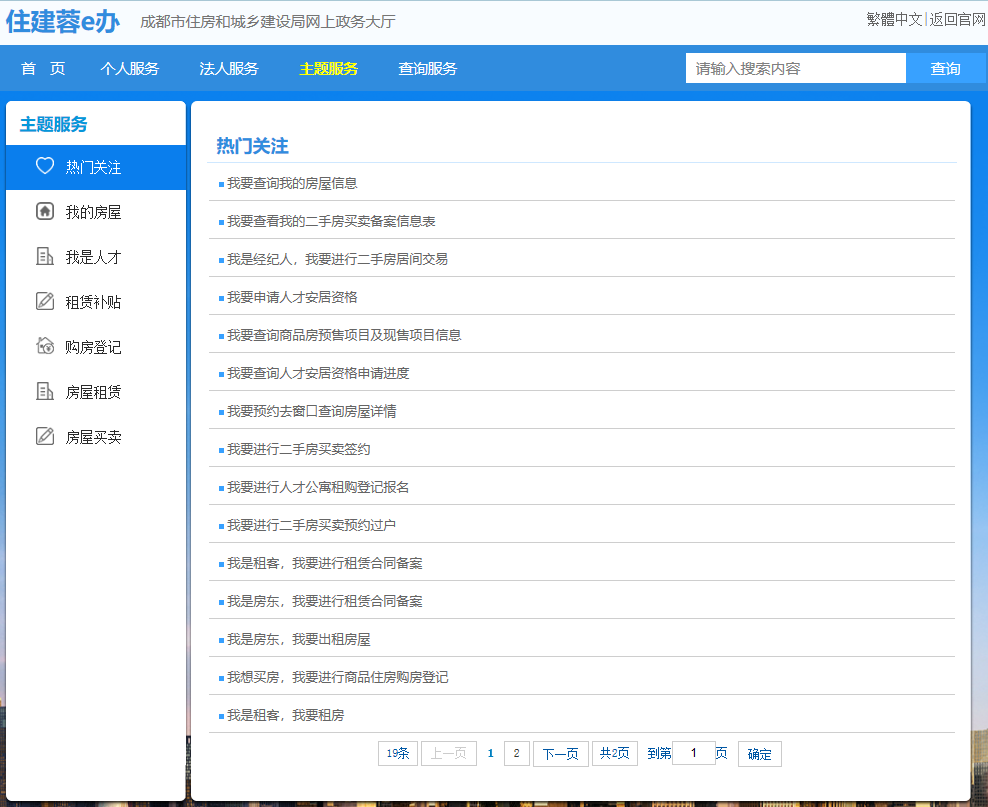Click the 19条 total count box

[398, 753]
